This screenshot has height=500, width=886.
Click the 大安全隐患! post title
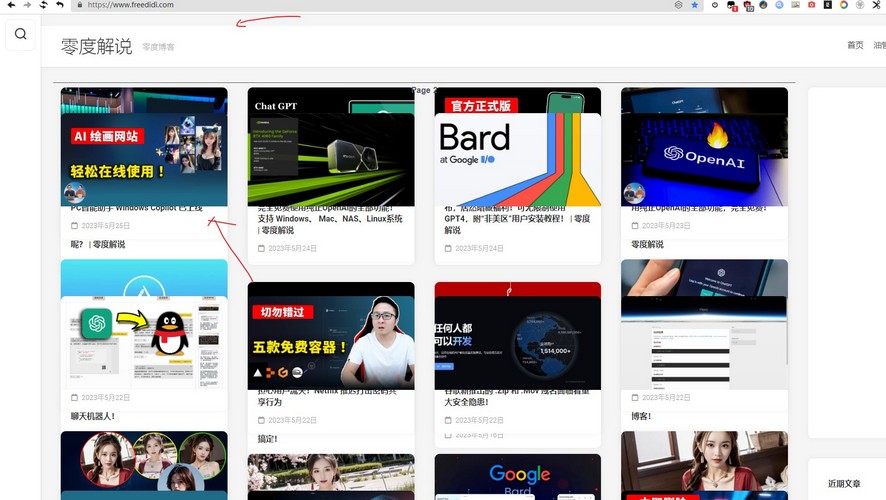pyautogui.click(x=466, y=402)
